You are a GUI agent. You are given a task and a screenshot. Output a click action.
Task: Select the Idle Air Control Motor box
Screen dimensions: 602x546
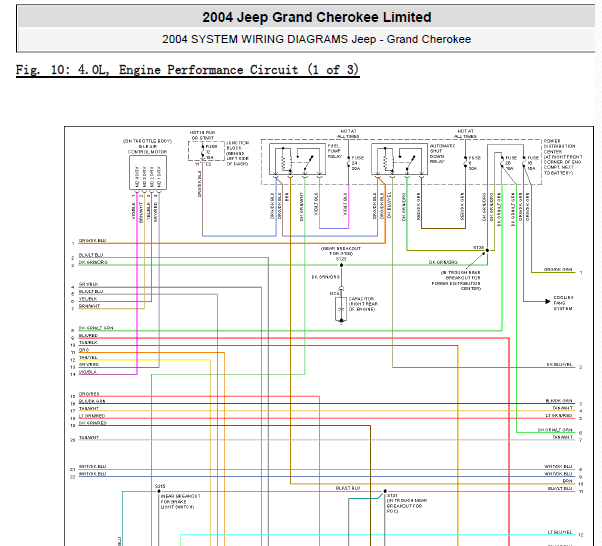(x=148, y=172)
